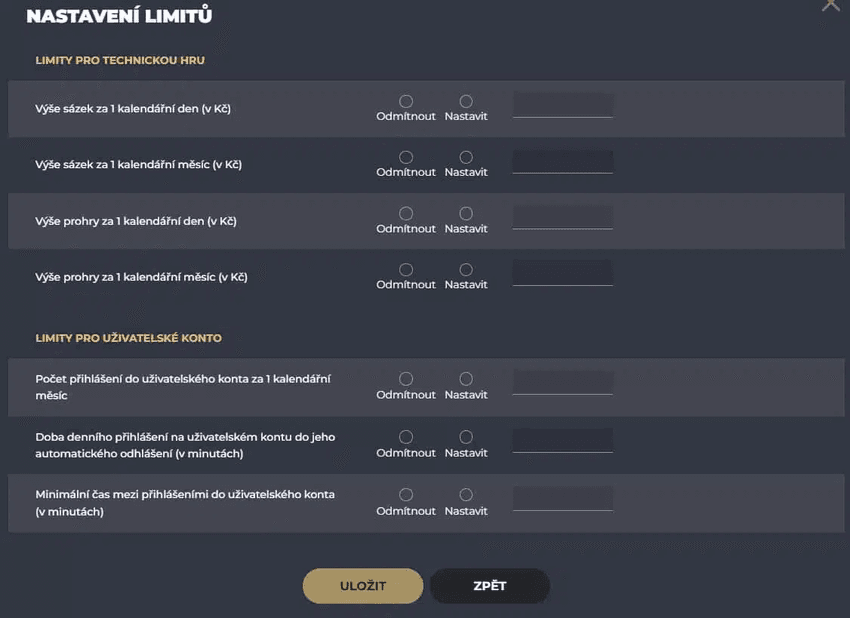Image resolution: width=850 pixels, height=618 pixels.
Task: Select Odmítnout for monthly bet amount limit
Action: tap(406, 157)
